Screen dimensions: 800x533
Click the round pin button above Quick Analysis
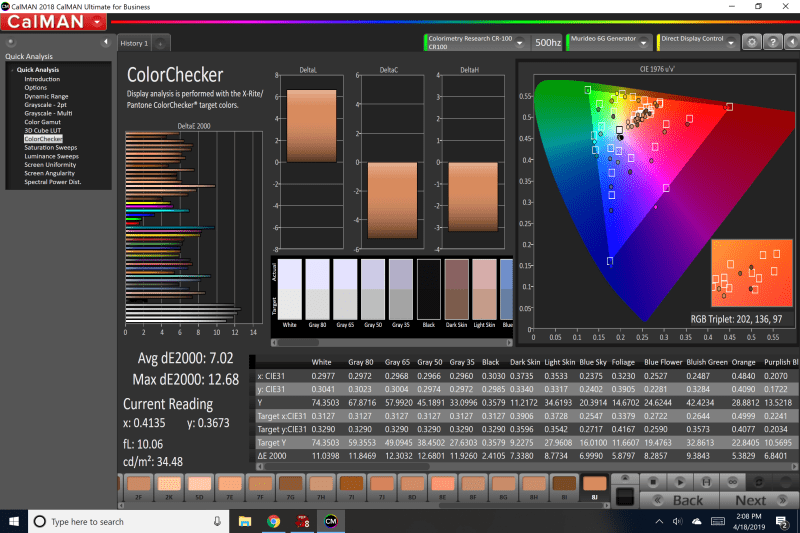(11, 42)
